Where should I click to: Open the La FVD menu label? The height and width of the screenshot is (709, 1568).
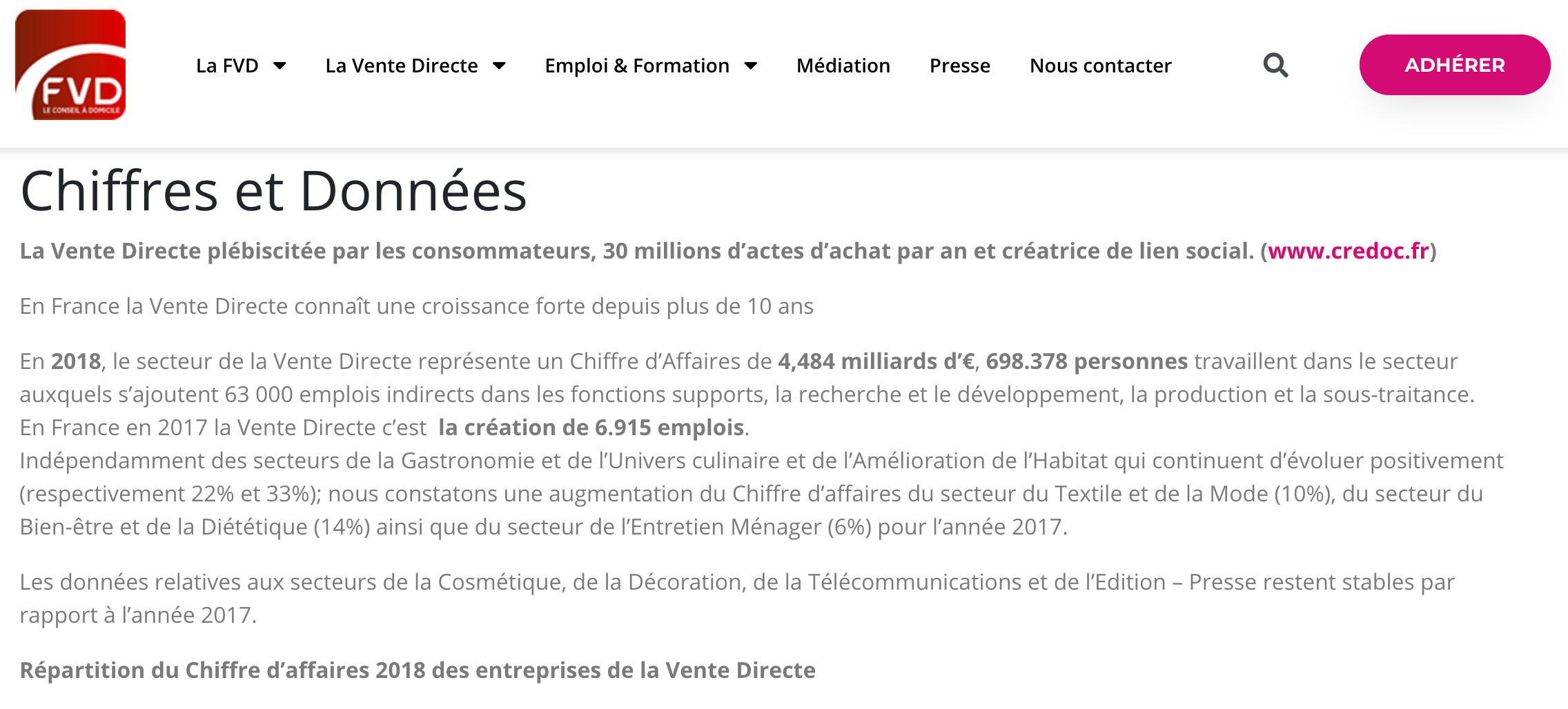click(x=227, y=66)
